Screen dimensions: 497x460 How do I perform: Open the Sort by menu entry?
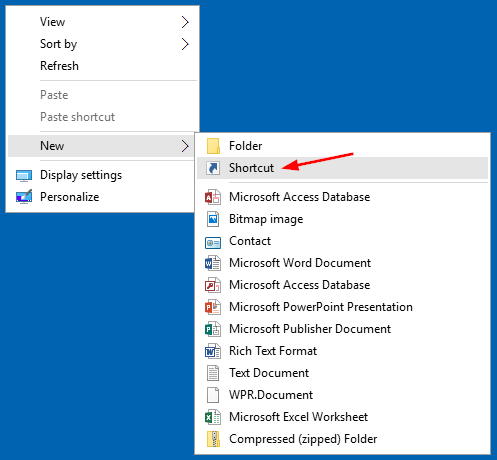103,44
